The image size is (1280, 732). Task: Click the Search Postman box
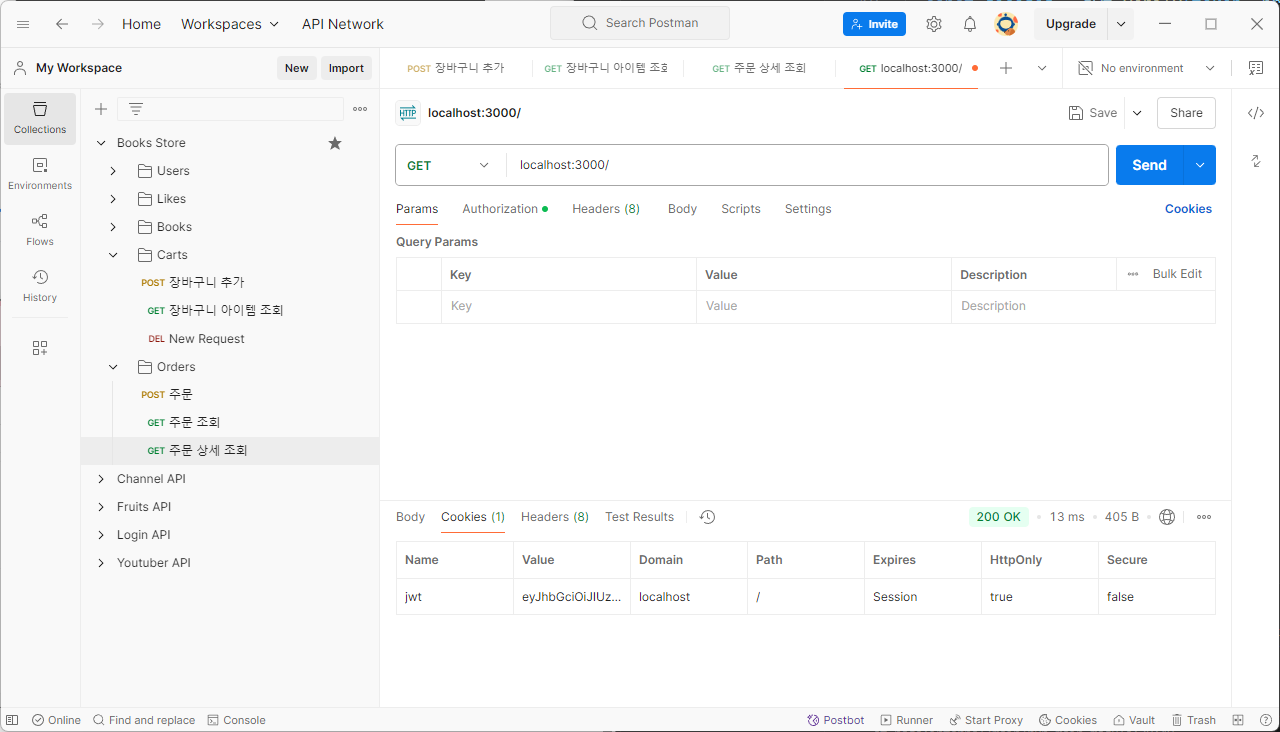[640, 23]
